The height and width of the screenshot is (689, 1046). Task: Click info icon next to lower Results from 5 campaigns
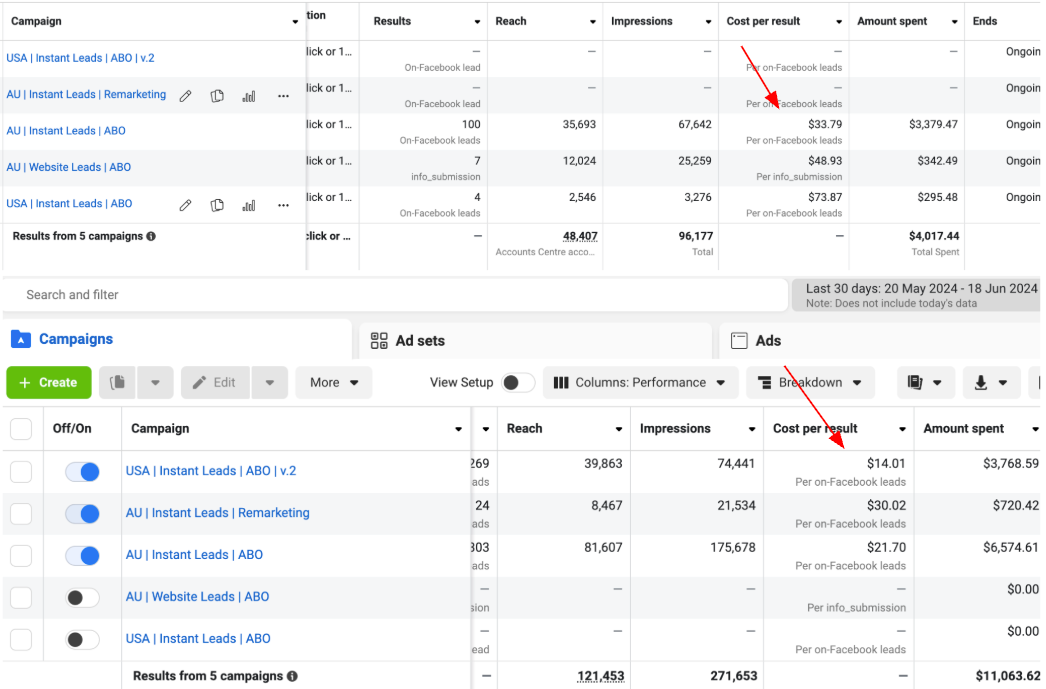click(x=292, y=676)
